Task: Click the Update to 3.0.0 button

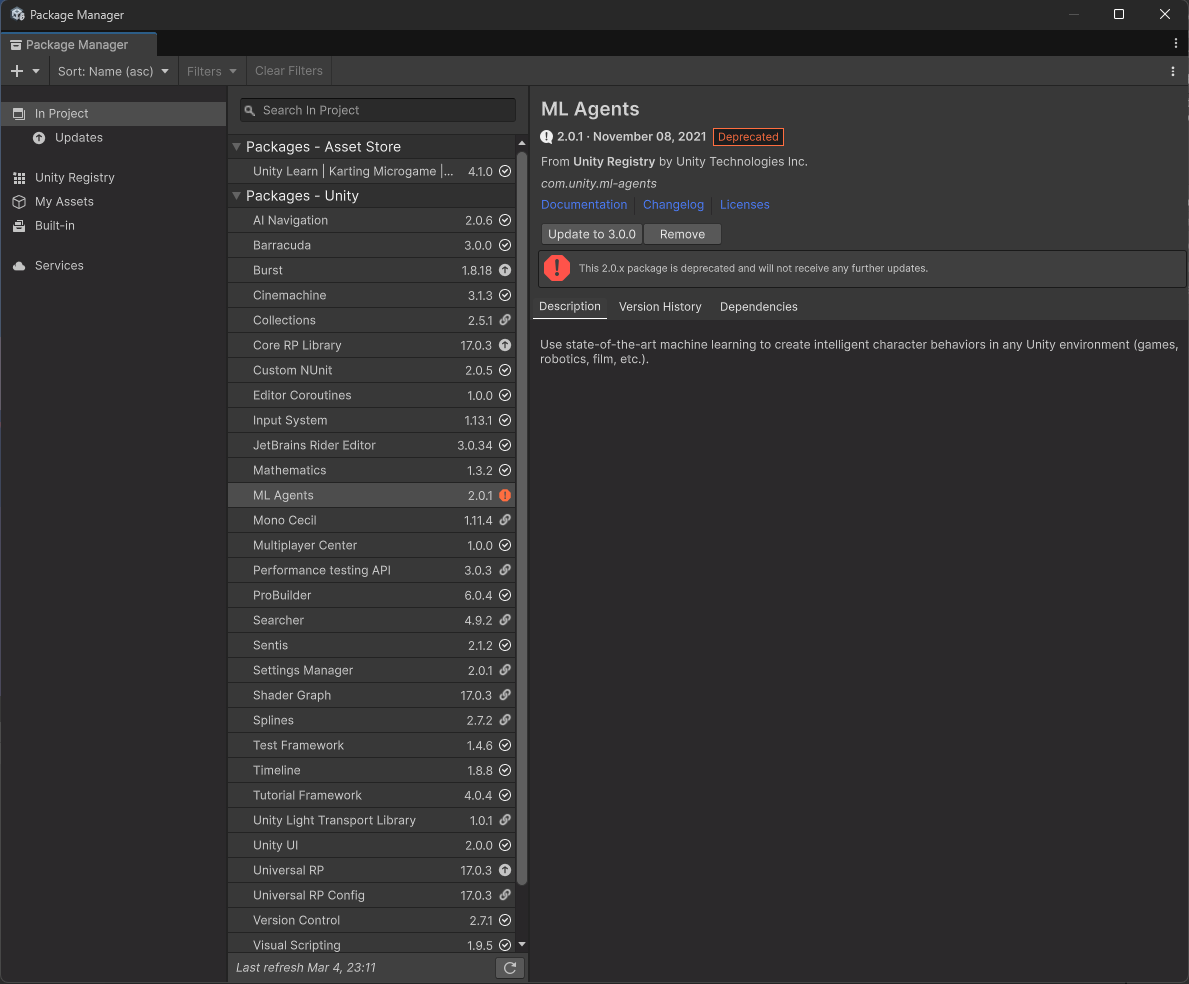Action: (x=591, y=234)
